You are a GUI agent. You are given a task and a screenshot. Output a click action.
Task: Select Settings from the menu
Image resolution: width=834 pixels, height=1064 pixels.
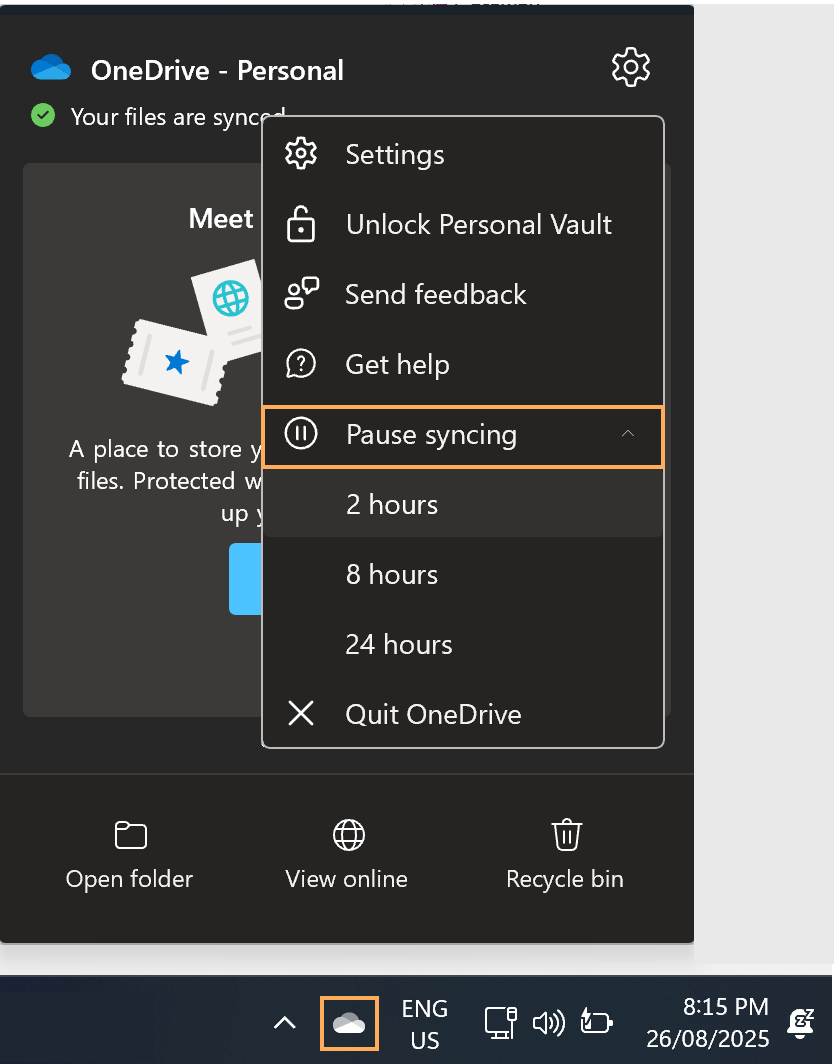pyautogui.click(x=394, y=155)
